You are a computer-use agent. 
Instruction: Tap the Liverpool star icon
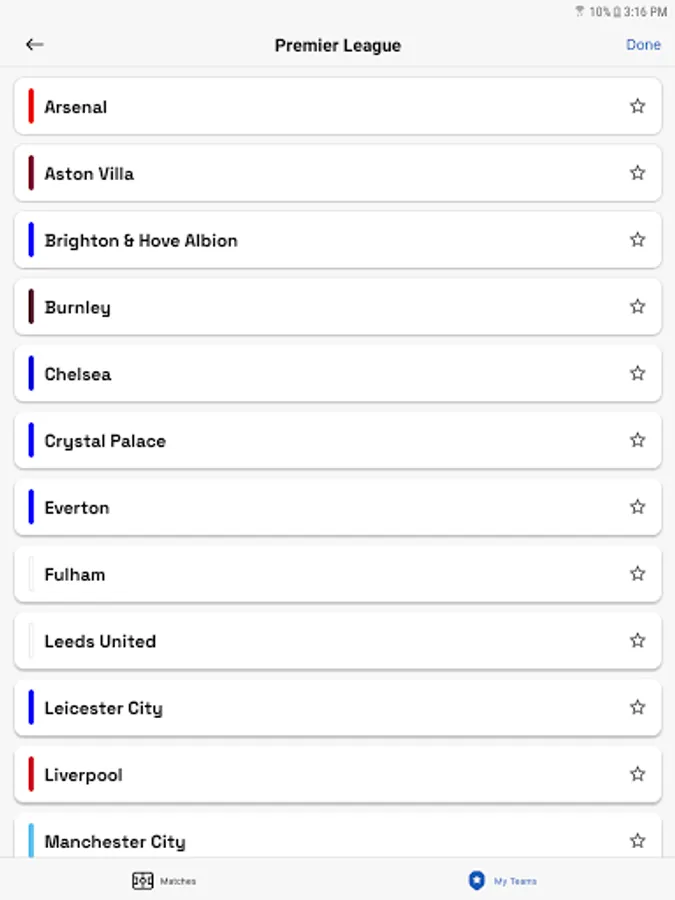tap(637, 774)
